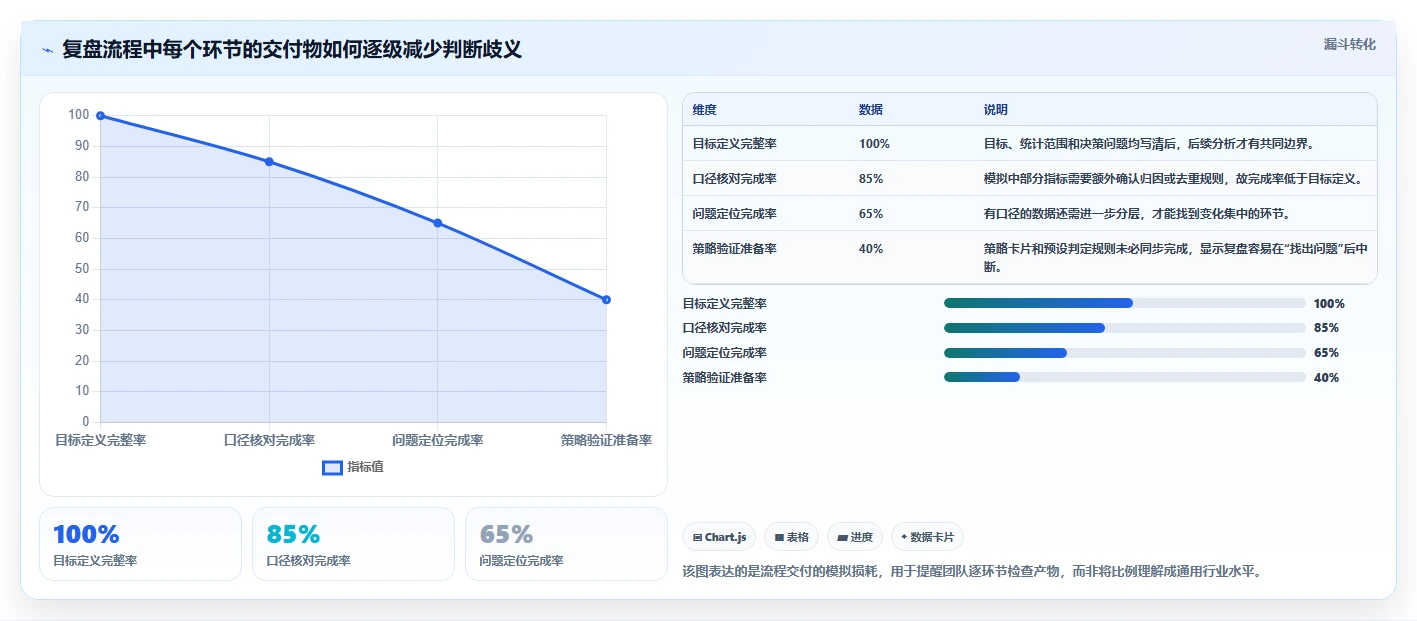The width and height of the screenshot is (1417, 621).
Task: Select the 数据卡片 tag pill
Action: 927,537
